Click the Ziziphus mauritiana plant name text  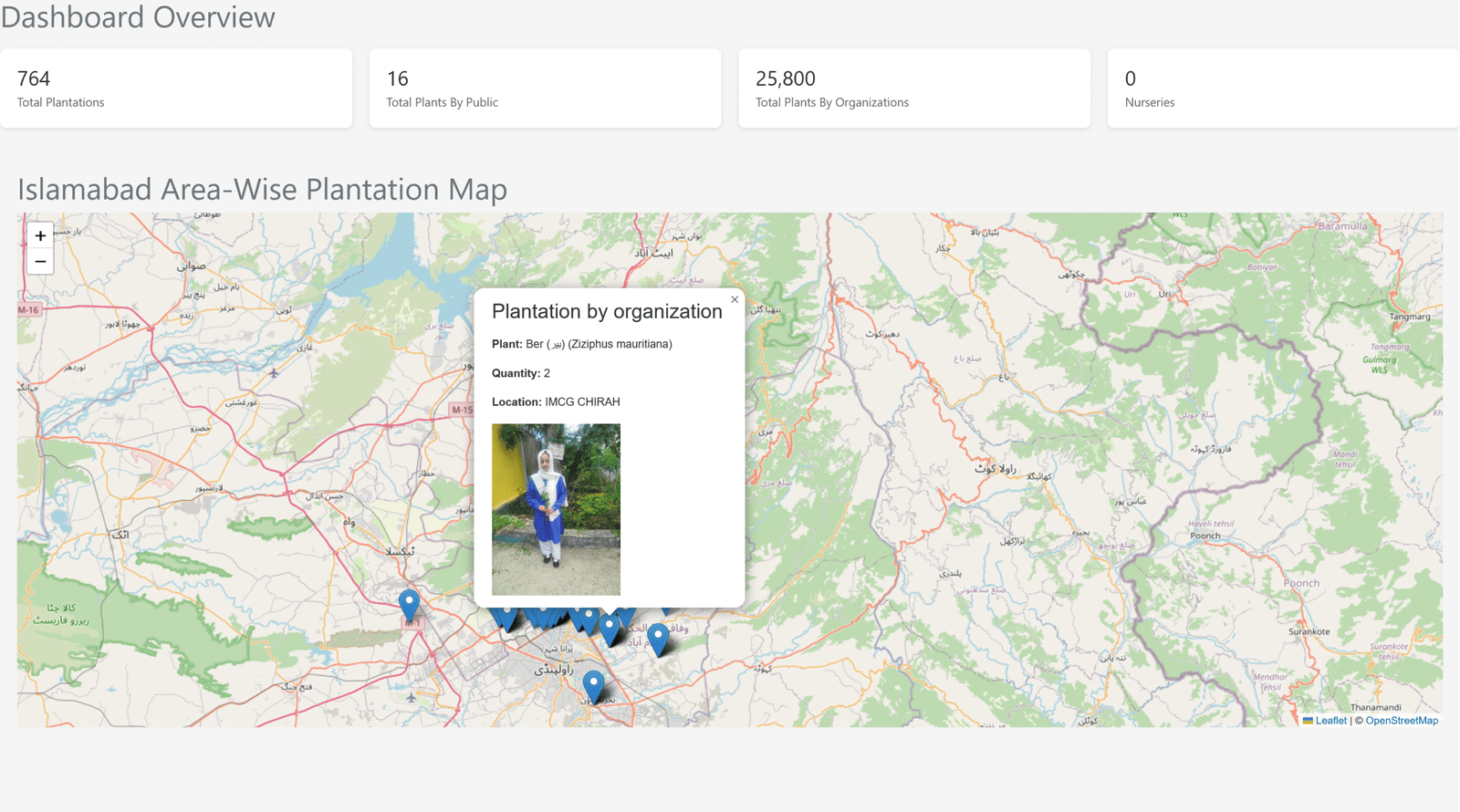coord(620,344)
